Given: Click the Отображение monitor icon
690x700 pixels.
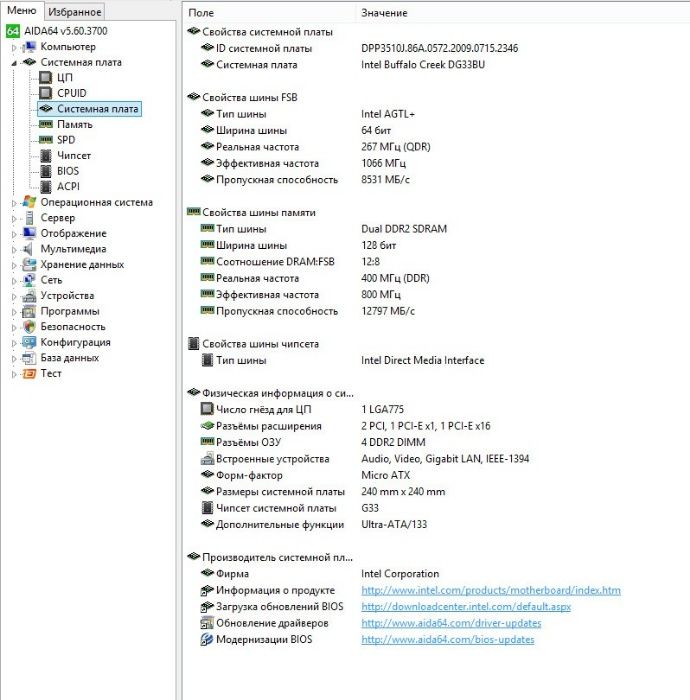Looking at the screenshot, I should 29,233.
